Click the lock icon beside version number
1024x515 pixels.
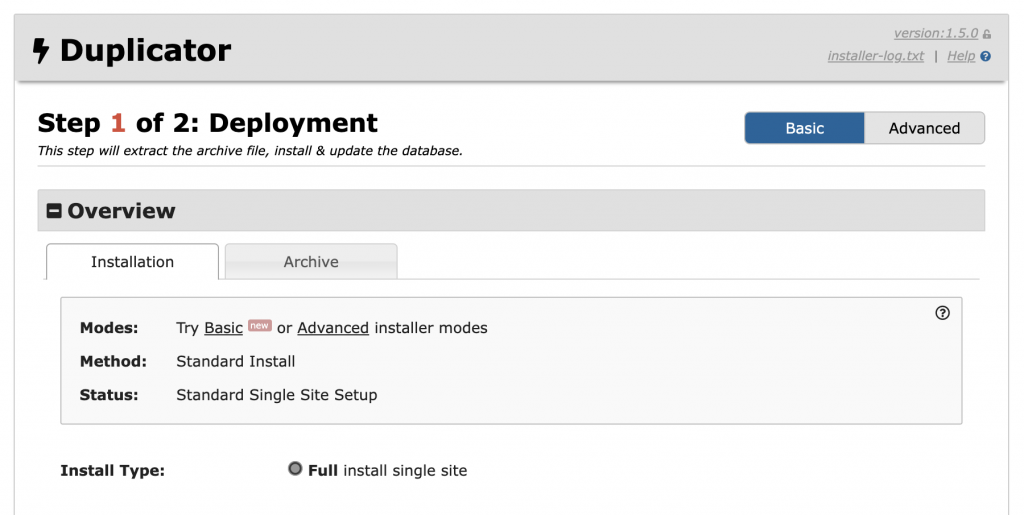click(987, 34)
